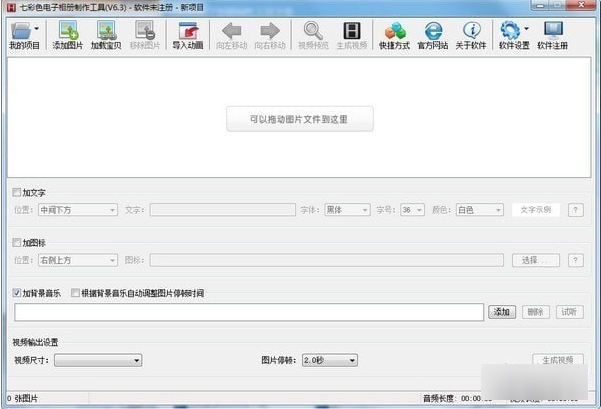Enable the 加图标 checkbox
The width and height of the screenshot is (601, 409).
(16, 242)
